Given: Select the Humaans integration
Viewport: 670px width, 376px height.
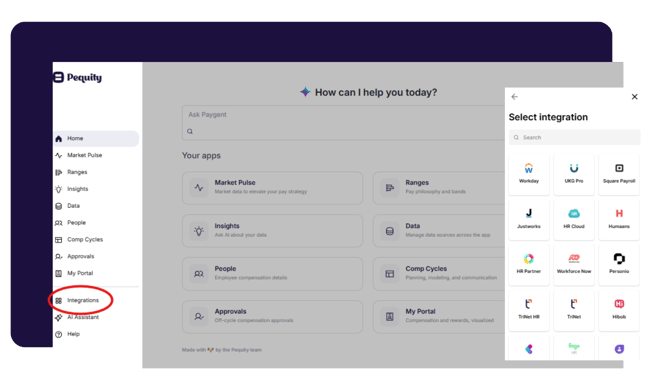Looking at the screenshot, I should 619,220.
